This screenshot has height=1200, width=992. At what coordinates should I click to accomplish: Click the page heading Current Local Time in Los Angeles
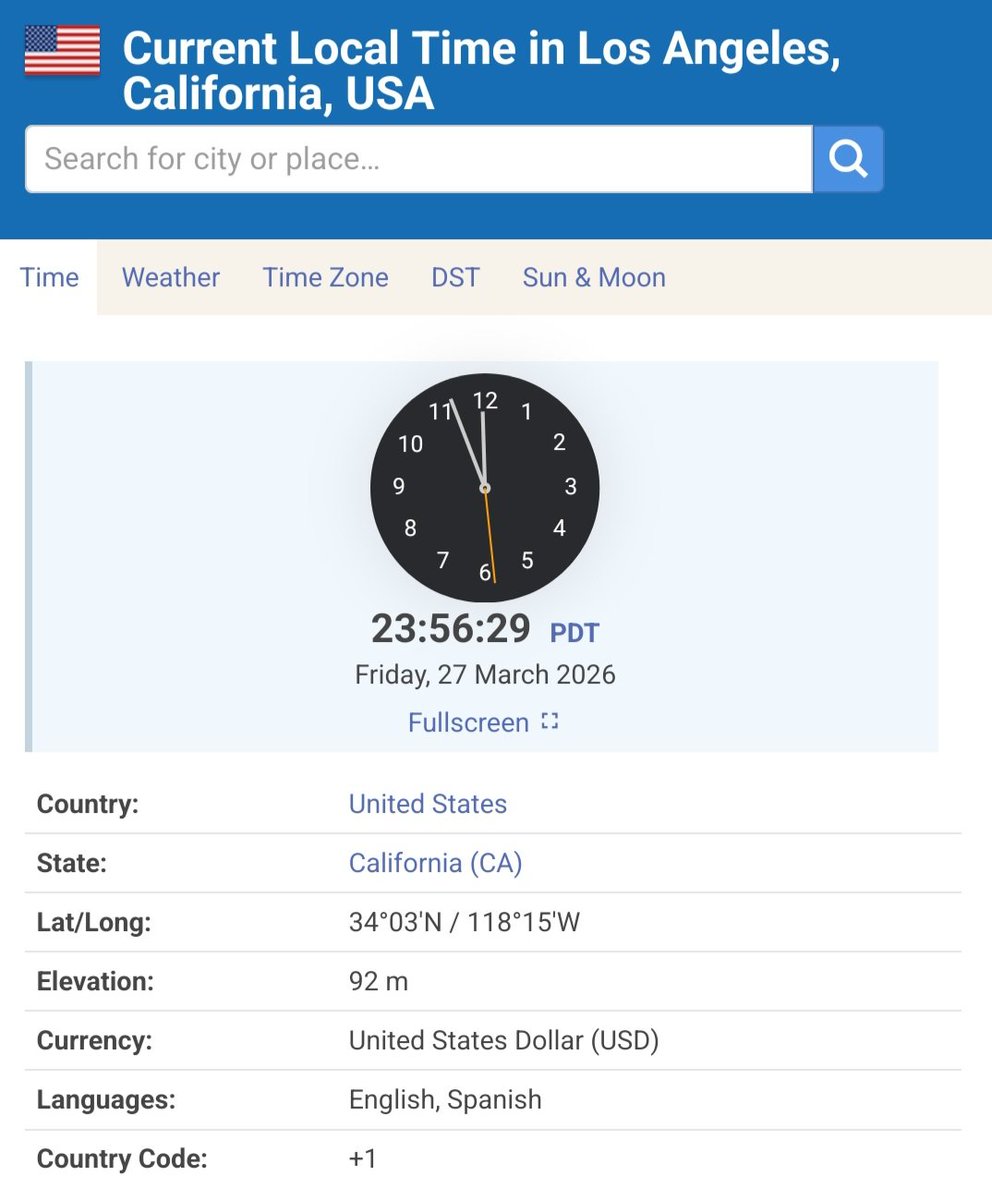coord(481,71)
